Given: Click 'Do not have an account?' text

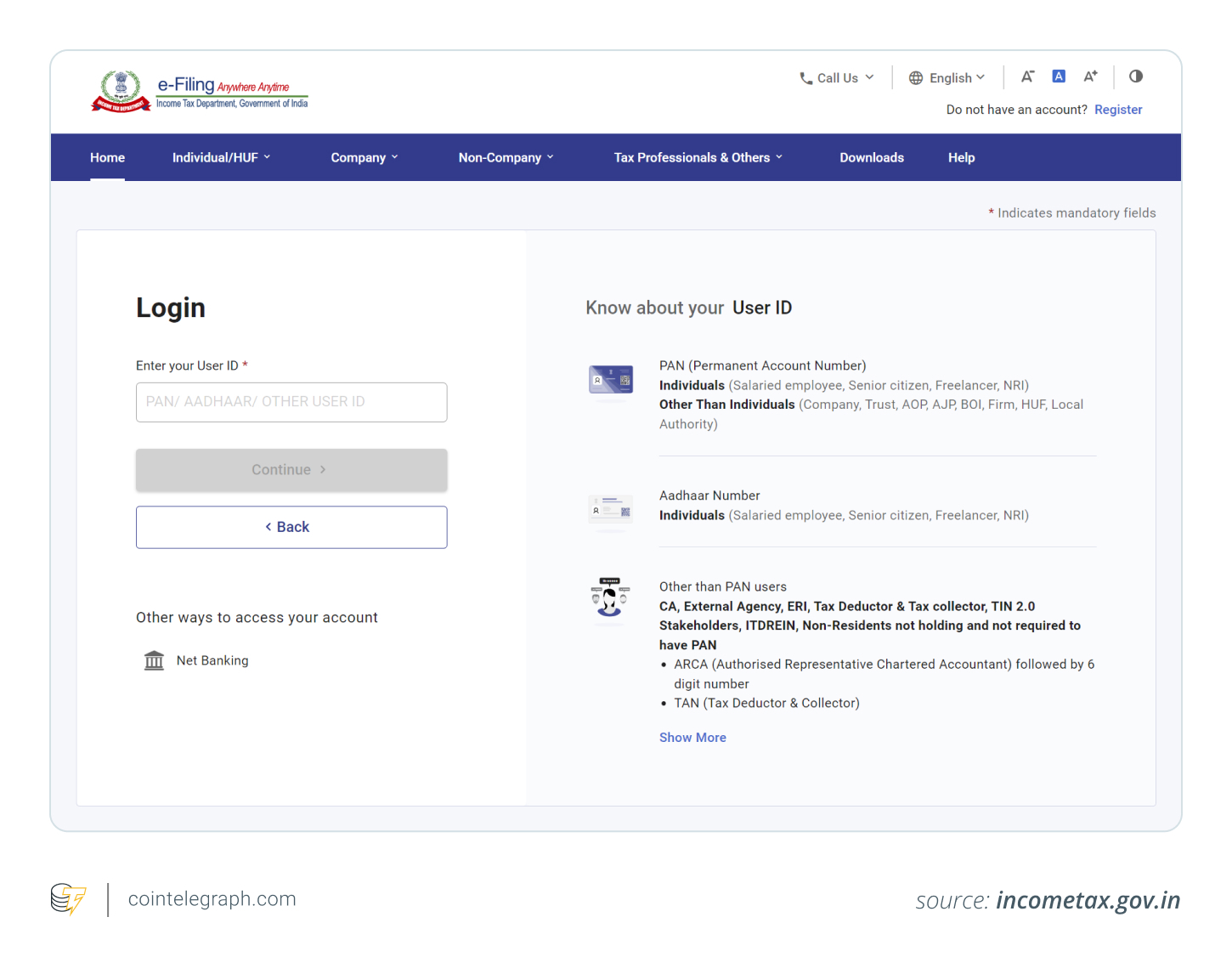Looking at the screenshot, I should click(1017, 110).
